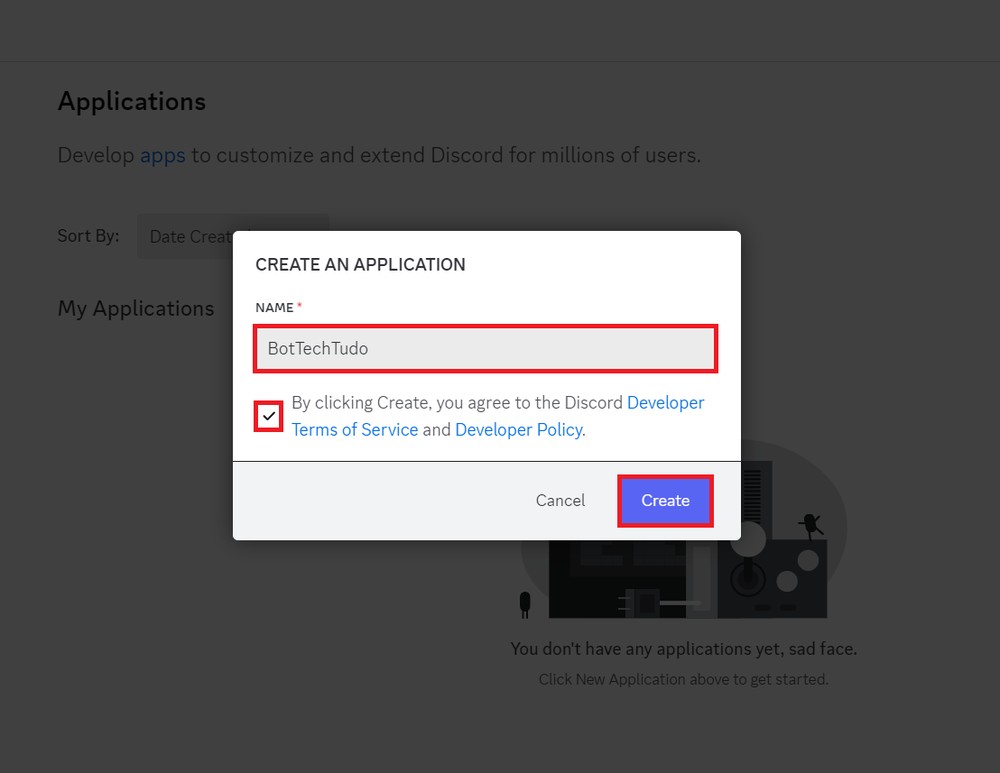
Task: Select the BotTechTudo text
Action: point(317,348)
